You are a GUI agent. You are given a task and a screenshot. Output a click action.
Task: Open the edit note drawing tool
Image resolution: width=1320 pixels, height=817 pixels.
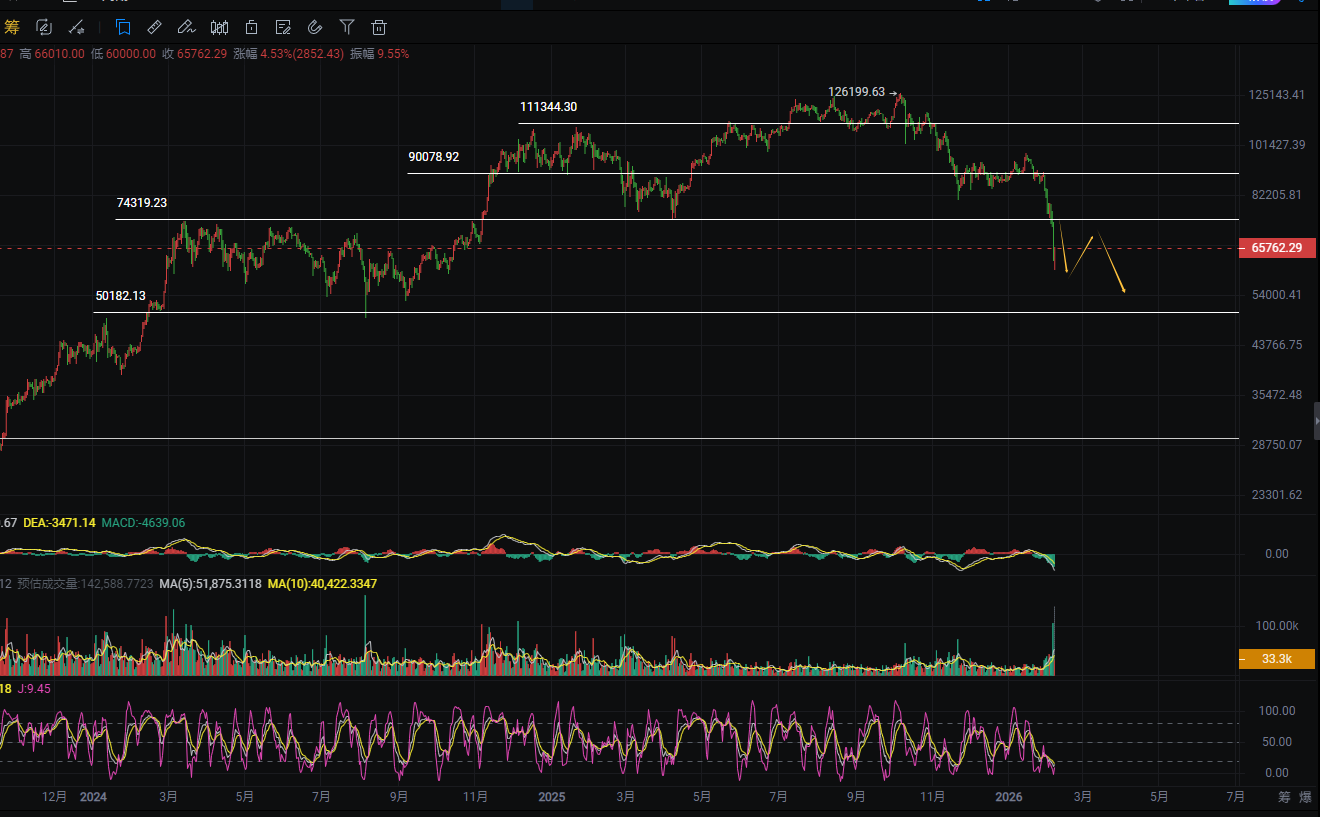(283, 27)
